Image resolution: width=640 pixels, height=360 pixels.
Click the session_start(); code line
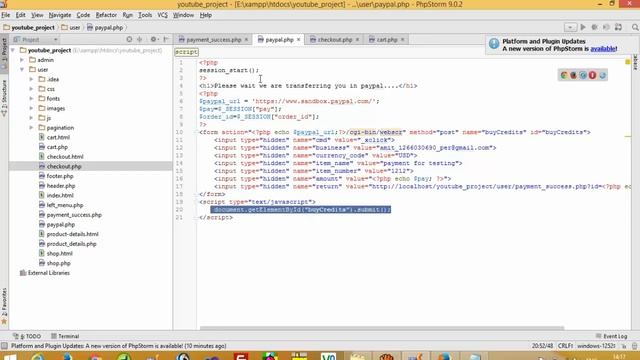click(x=229, y=70)
